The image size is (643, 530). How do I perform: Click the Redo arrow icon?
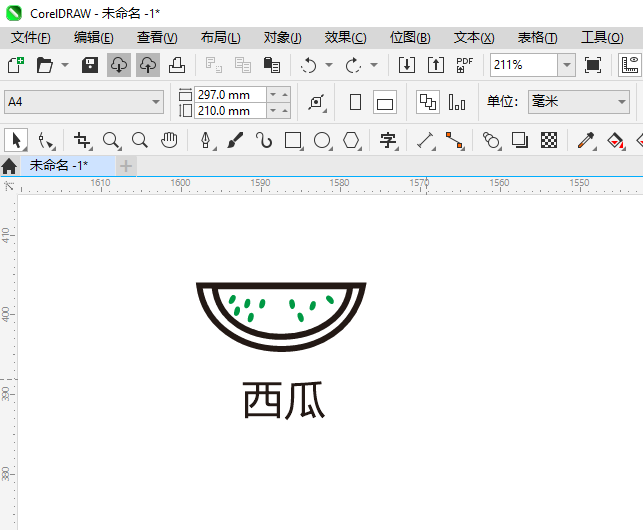point(353,65)
